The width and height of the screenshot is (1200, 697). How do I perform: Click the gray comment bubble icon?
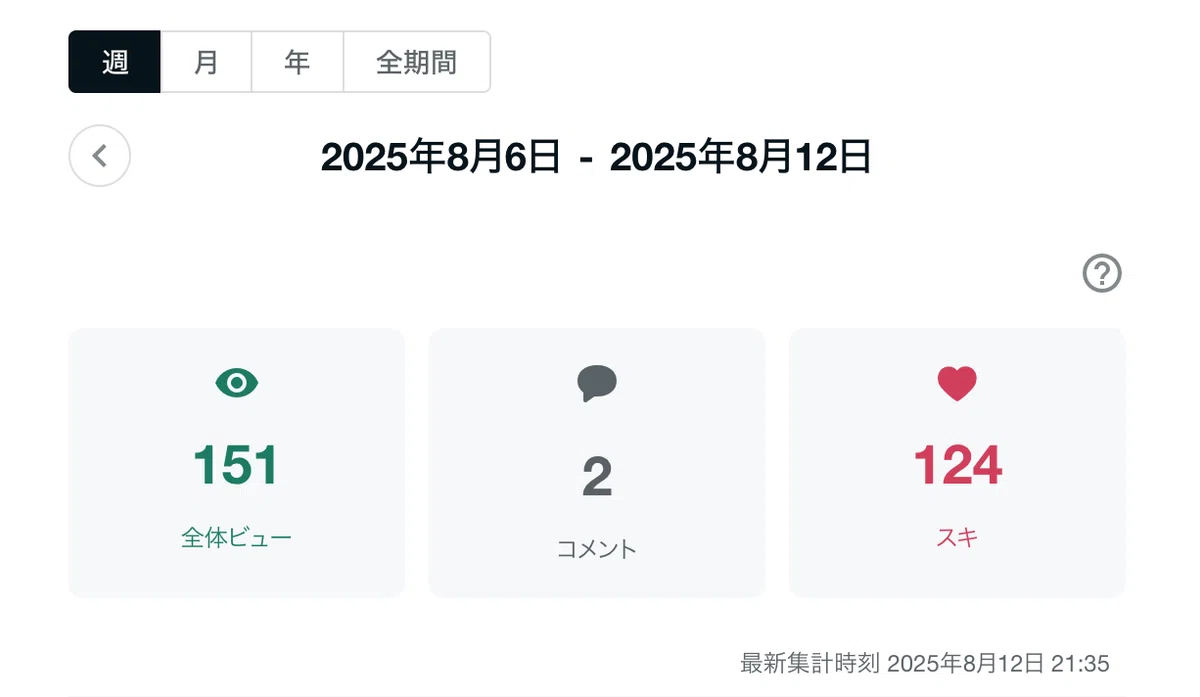click(x=597, y=383)
